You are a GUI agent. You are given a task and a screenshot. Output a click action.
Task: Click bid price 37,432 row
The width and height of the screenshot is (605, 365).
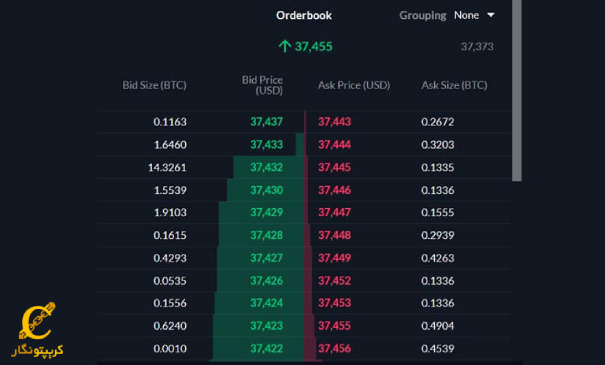click(x=304, y=167)
